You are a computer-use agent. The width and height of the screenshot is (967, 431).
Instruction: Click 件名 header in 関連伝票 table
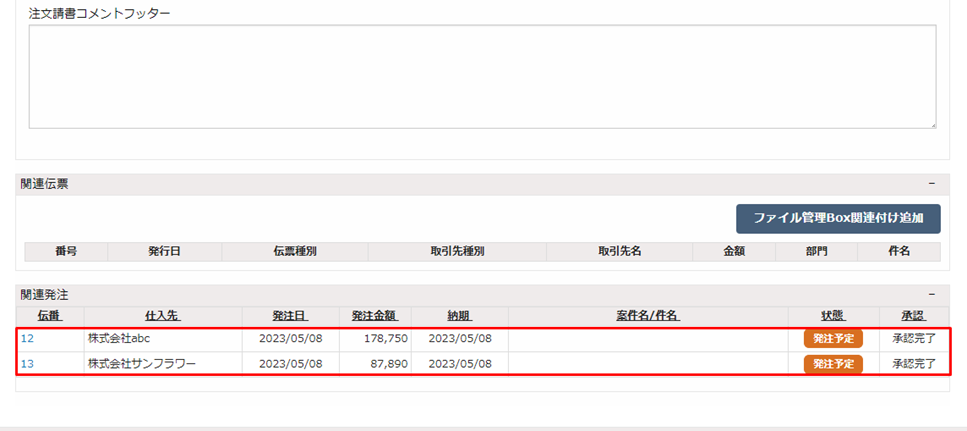click(x=899, y=252)
